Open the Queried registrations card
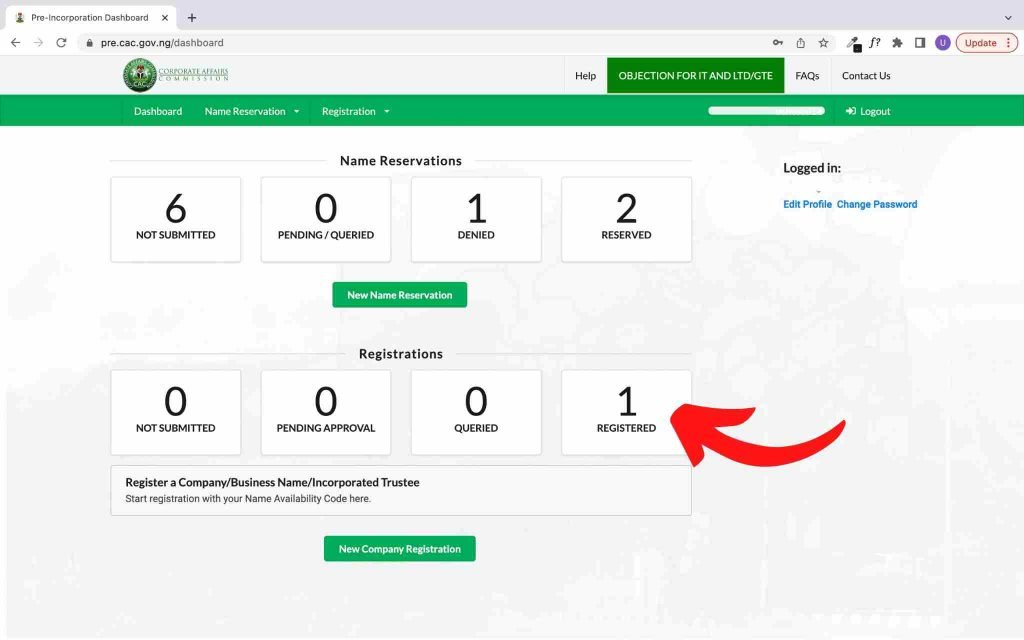This screenshot has height=640, width=1024. click(476, 413)
